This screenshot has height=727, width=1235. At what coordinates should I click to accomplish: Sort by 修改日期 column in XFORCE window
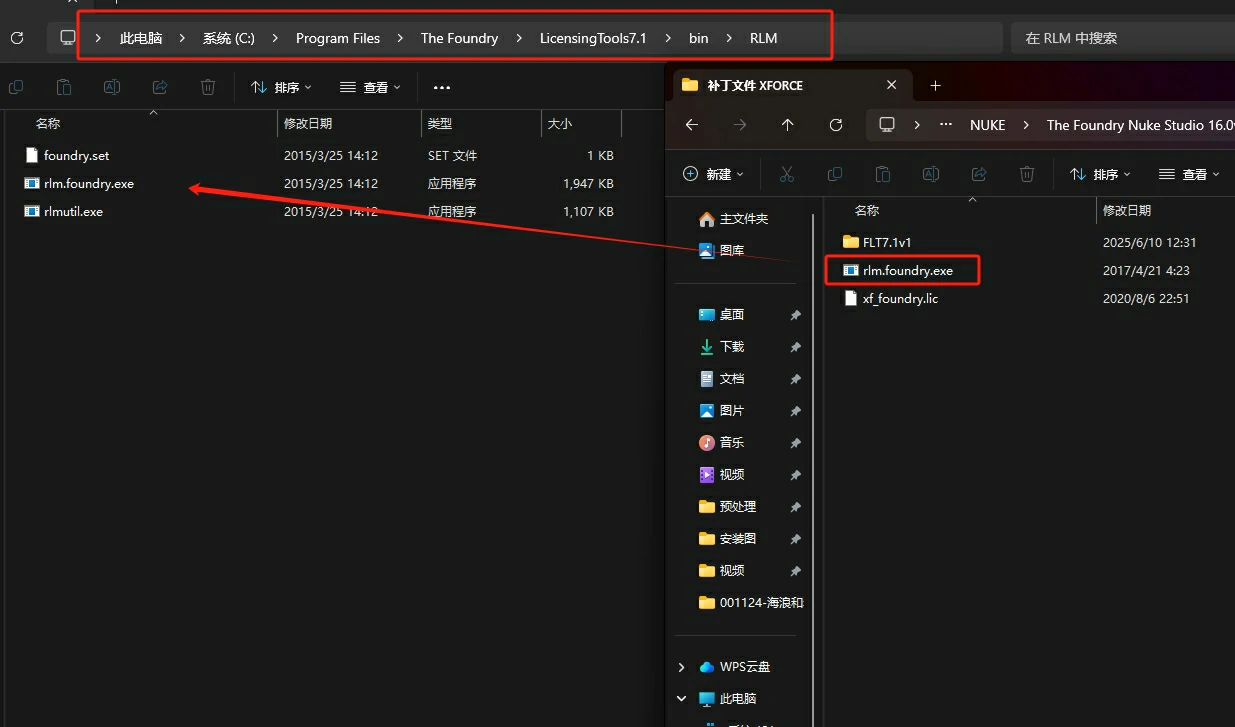(x=1127, y=211)
